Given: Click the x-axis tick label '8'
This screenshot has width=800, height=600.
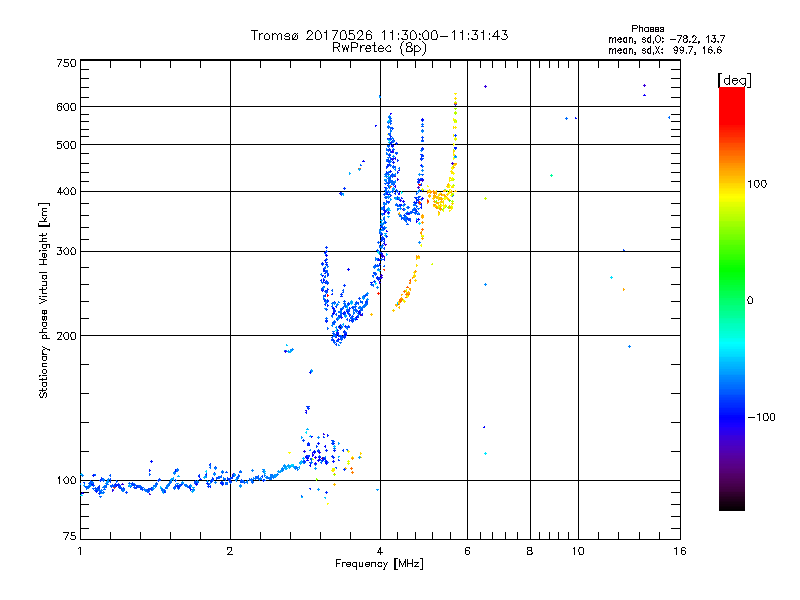Looking at the screenshot, I should click(x=530, y=551).
